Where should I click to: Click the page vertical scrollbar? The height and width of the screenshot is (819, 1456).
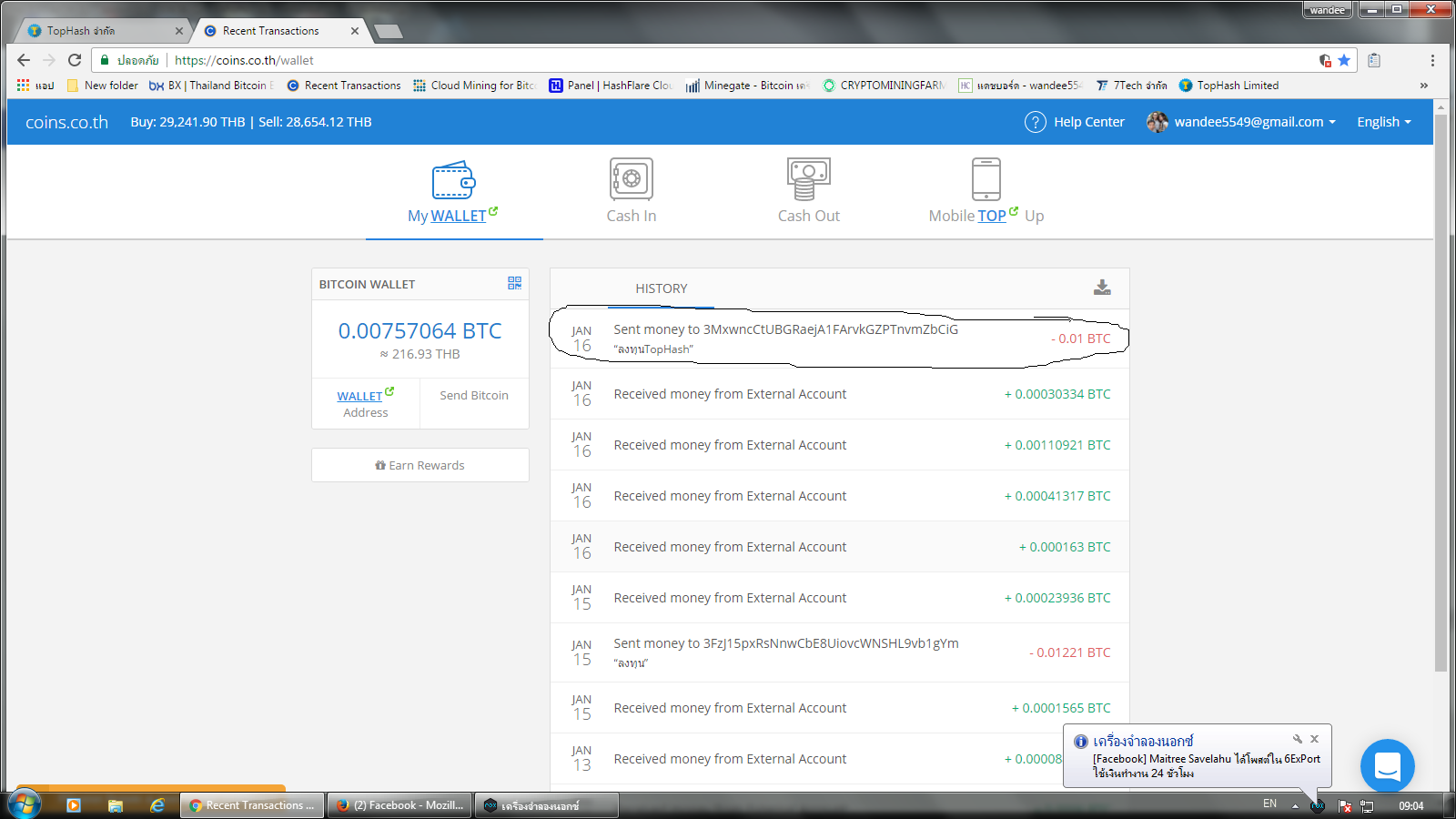pyautogui.click(x=1440, y=391)
